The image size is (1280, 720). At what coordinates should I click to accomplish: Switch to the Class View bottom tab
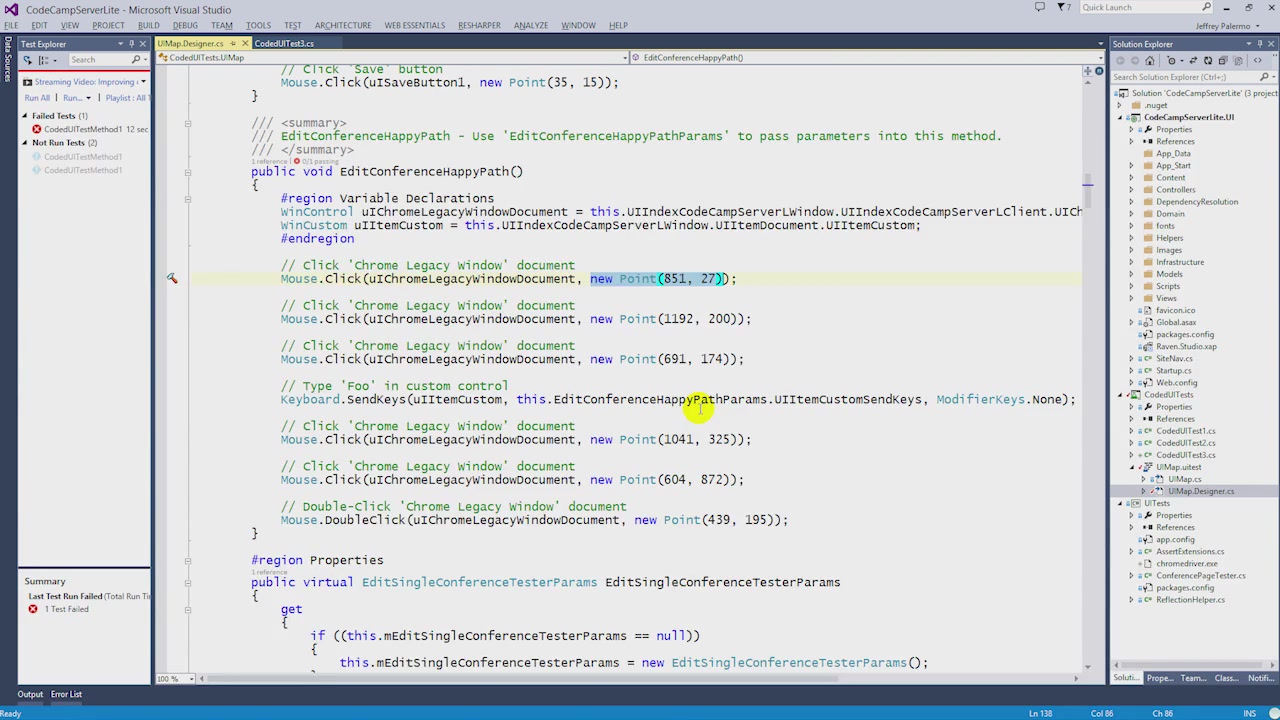pos(1226,679)
